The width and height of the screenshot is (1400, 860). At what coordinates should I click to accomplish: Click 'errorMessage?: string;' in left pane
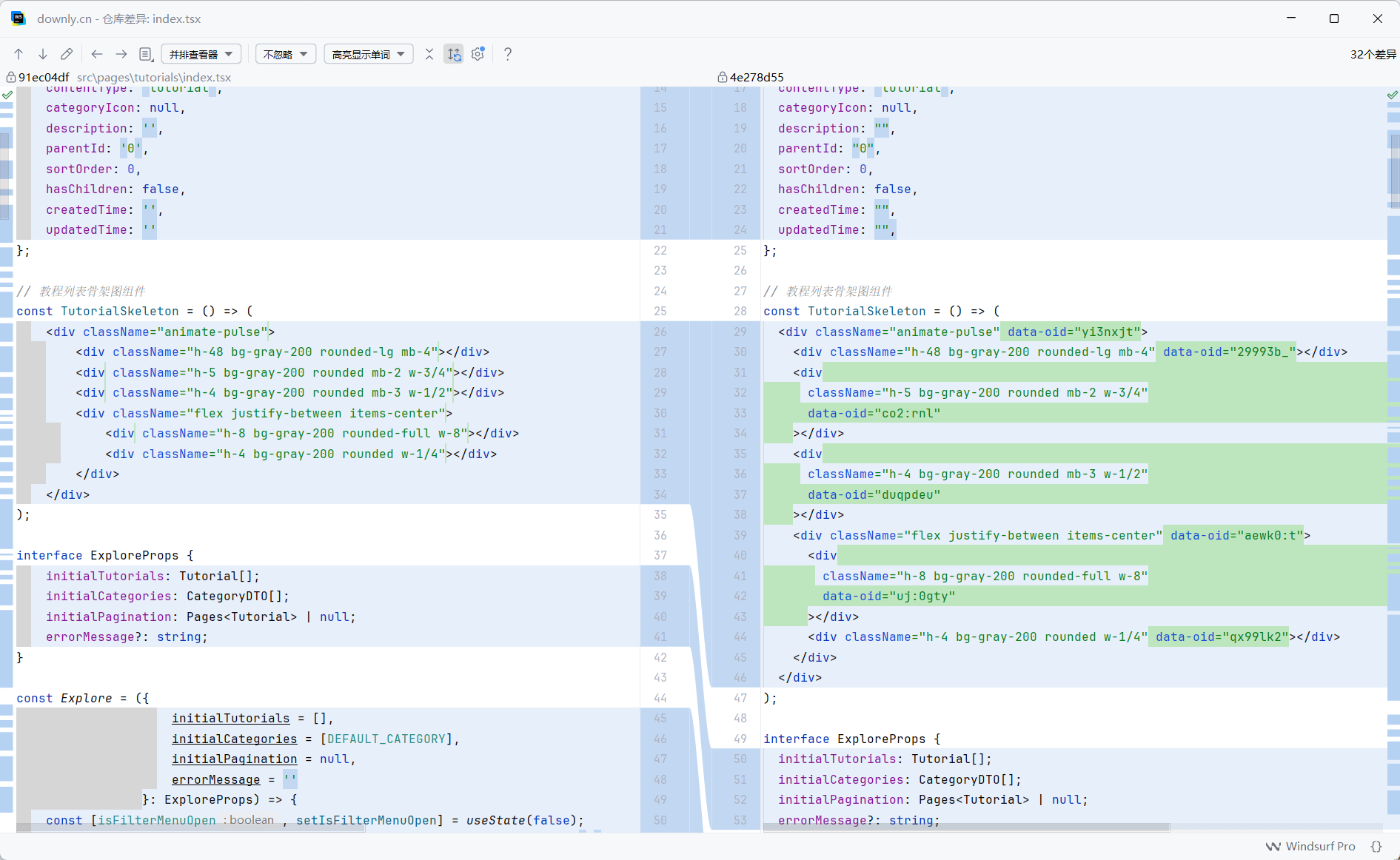coord(127,637)
